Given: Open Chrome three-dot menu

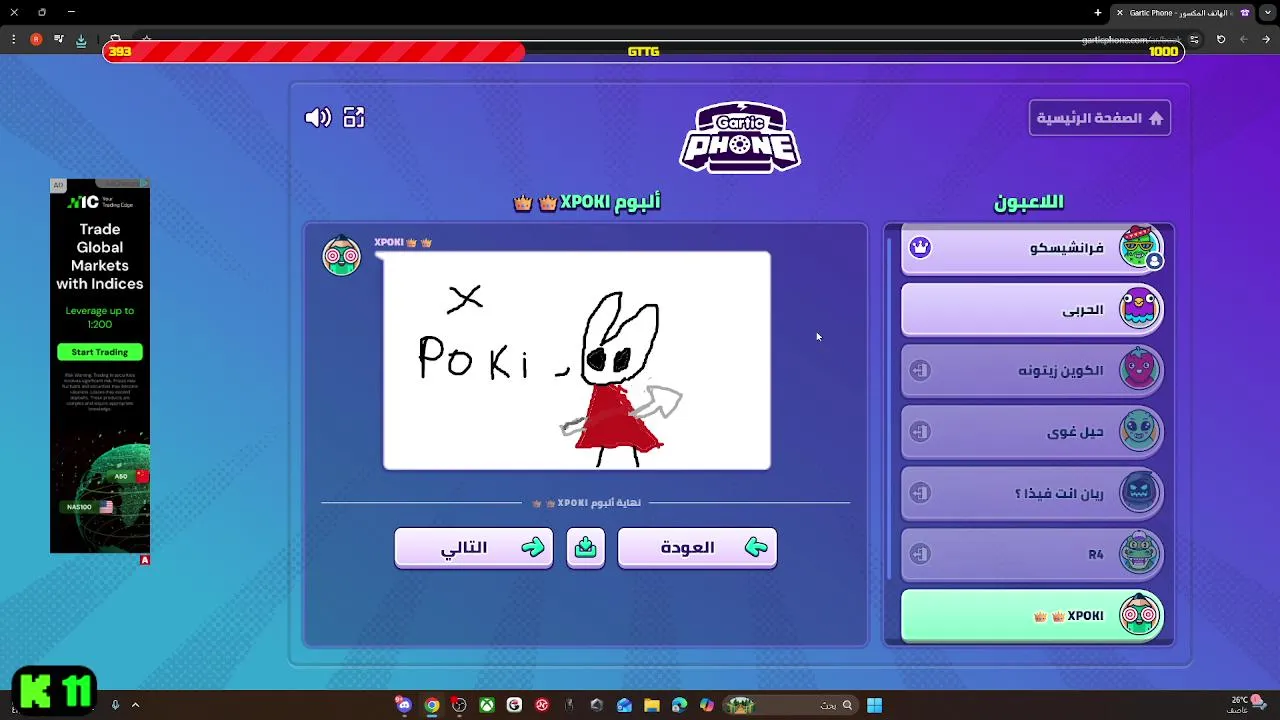Looking at the screenshot, I should tap(13, 39).
